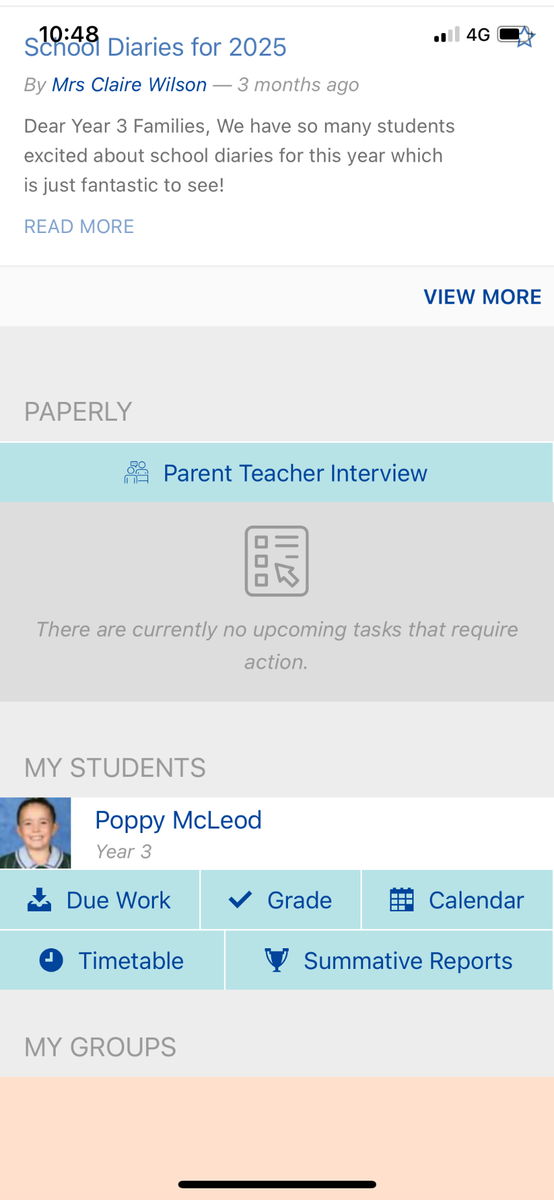Tap the Summative Reports trophy icon
The height and width of the screenshot is (1200, 554).
pos(276,960)
